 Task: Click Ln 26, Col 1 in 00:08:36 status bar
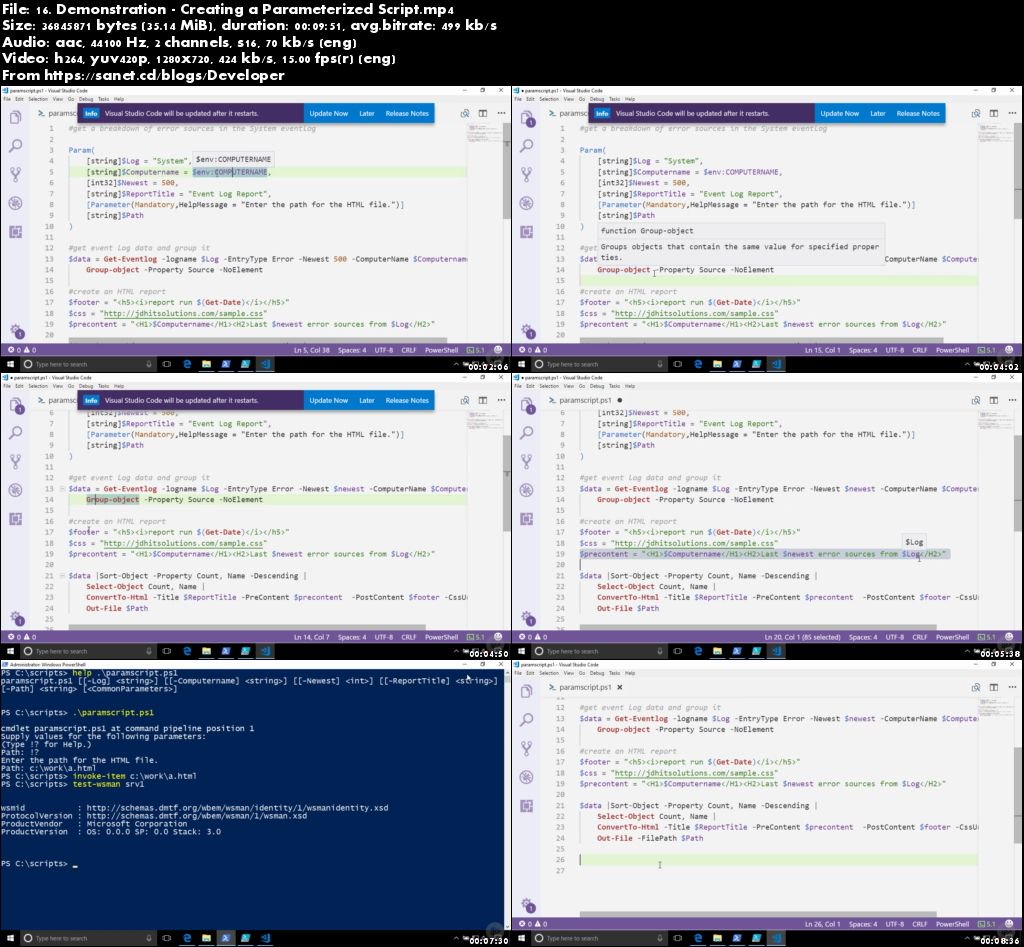pyautogui.click(x=822, y=924)
